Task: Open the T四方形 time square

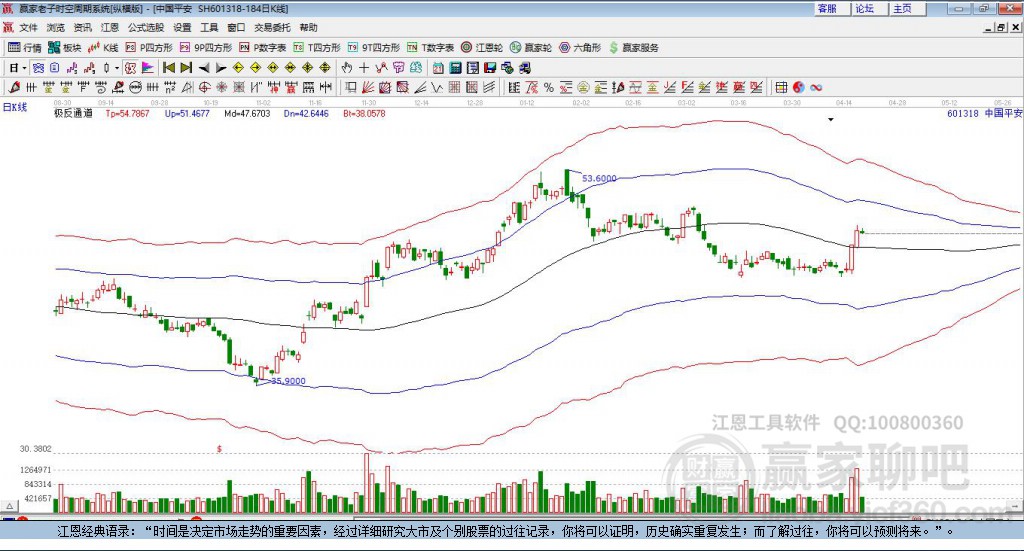Action: coord(317,48)
